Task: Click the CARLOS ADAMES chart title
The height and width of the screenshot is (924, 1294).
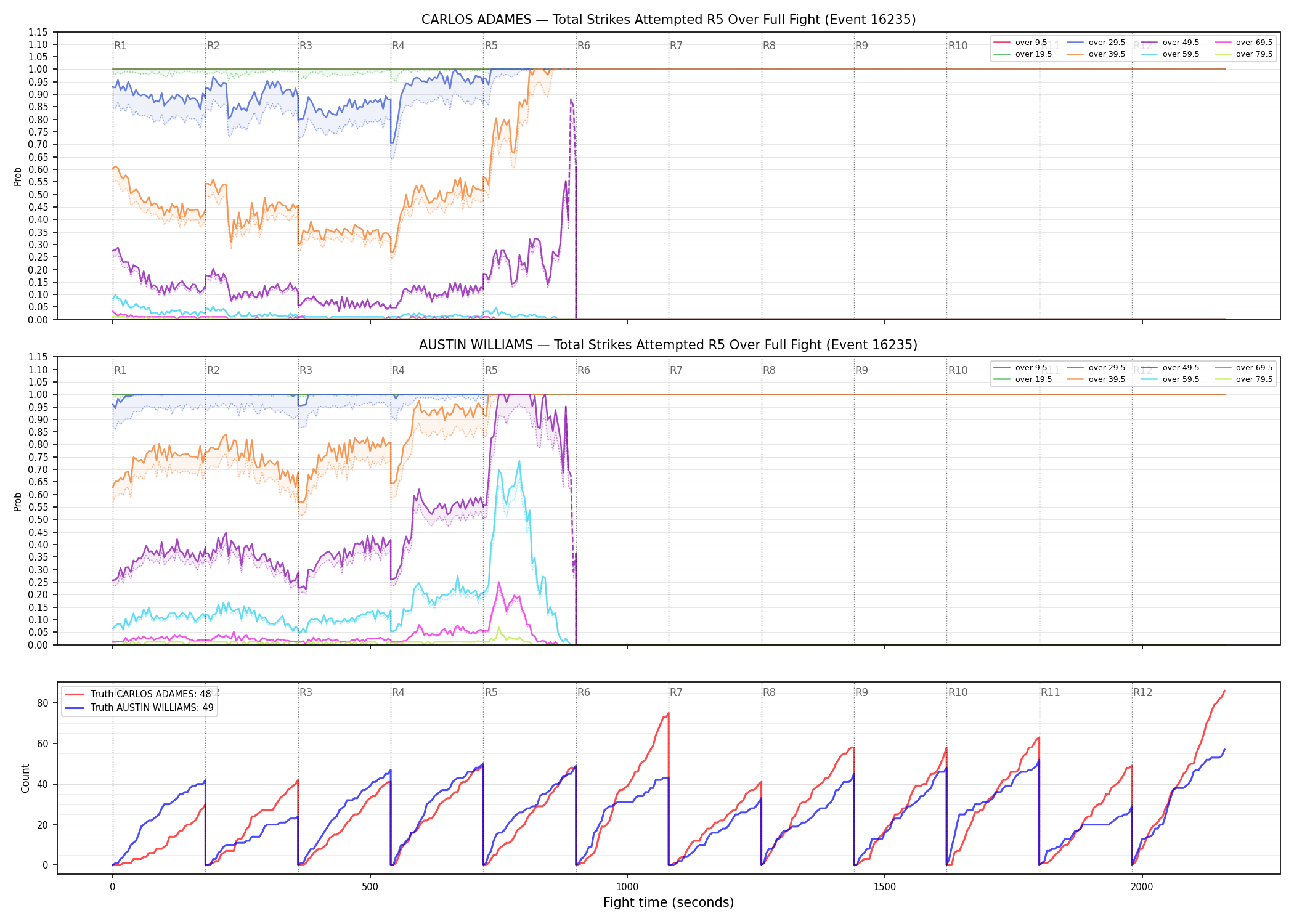Action: (669, 20)
